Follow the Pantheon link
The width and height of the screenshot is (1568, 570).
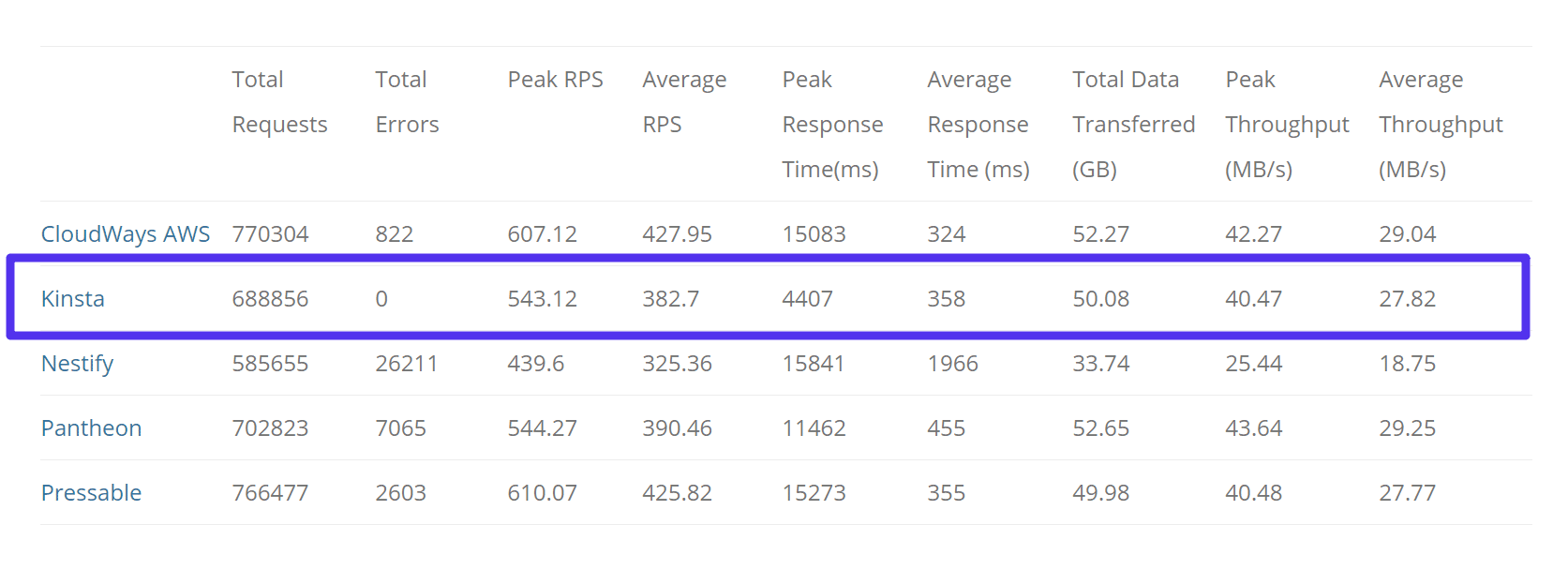click(91, 428)
